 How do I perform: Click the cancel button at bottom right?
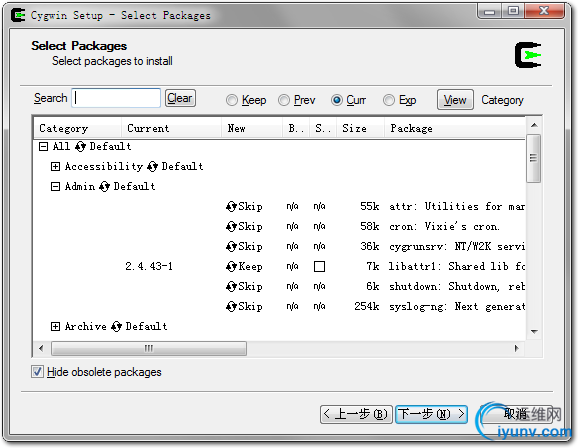(x=517, y=414)
